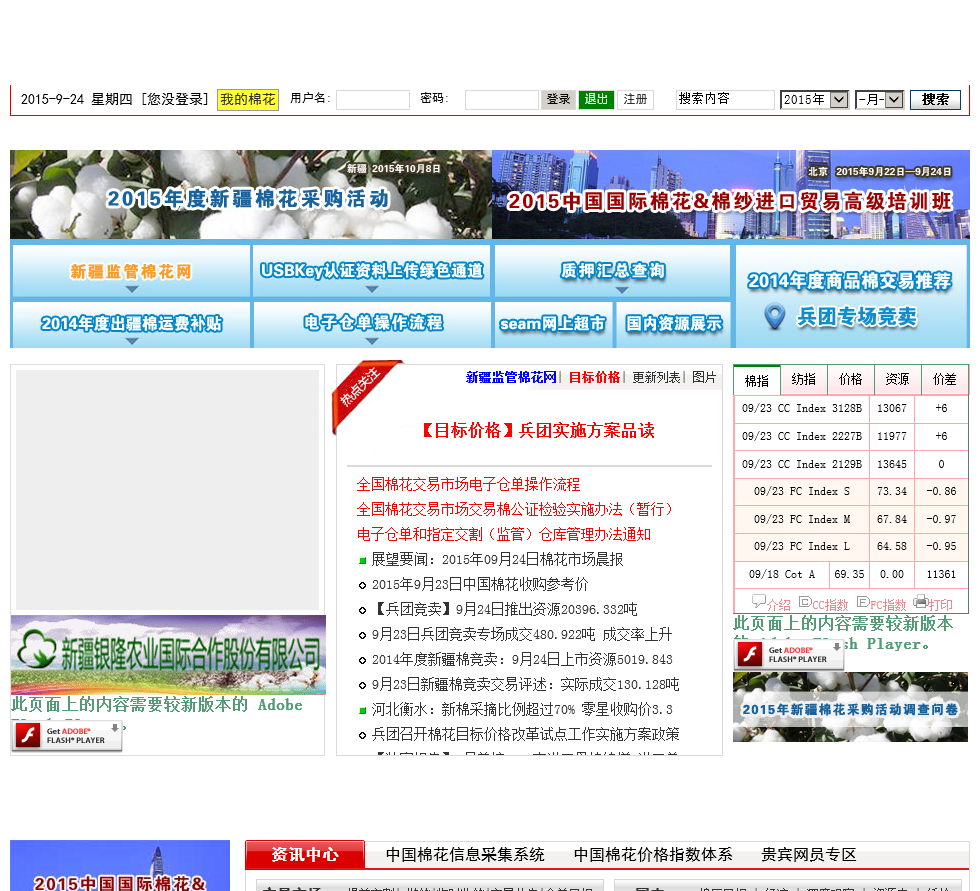Image resolution: width=980 pixels, height=891 pixels.
Task: Open 【兵团竞卖】9月24日推出资源 link
Action: click(504, 609)
